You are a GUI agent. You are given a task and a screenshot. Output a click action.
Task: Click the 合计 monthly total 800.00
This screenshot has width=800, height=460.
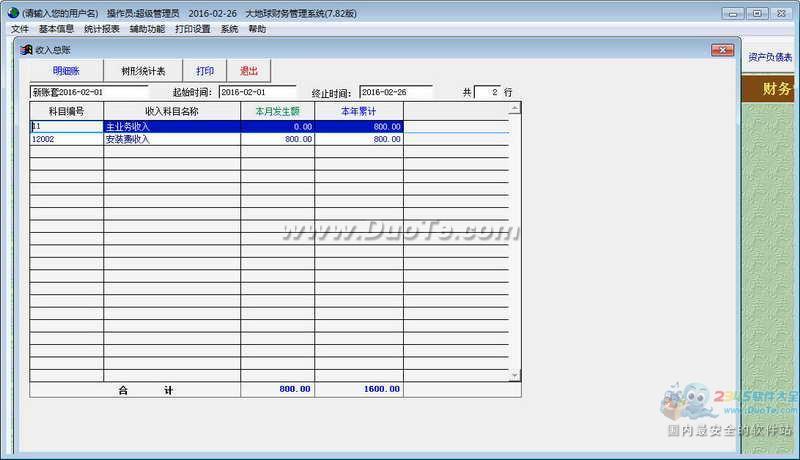pos(278,389)
